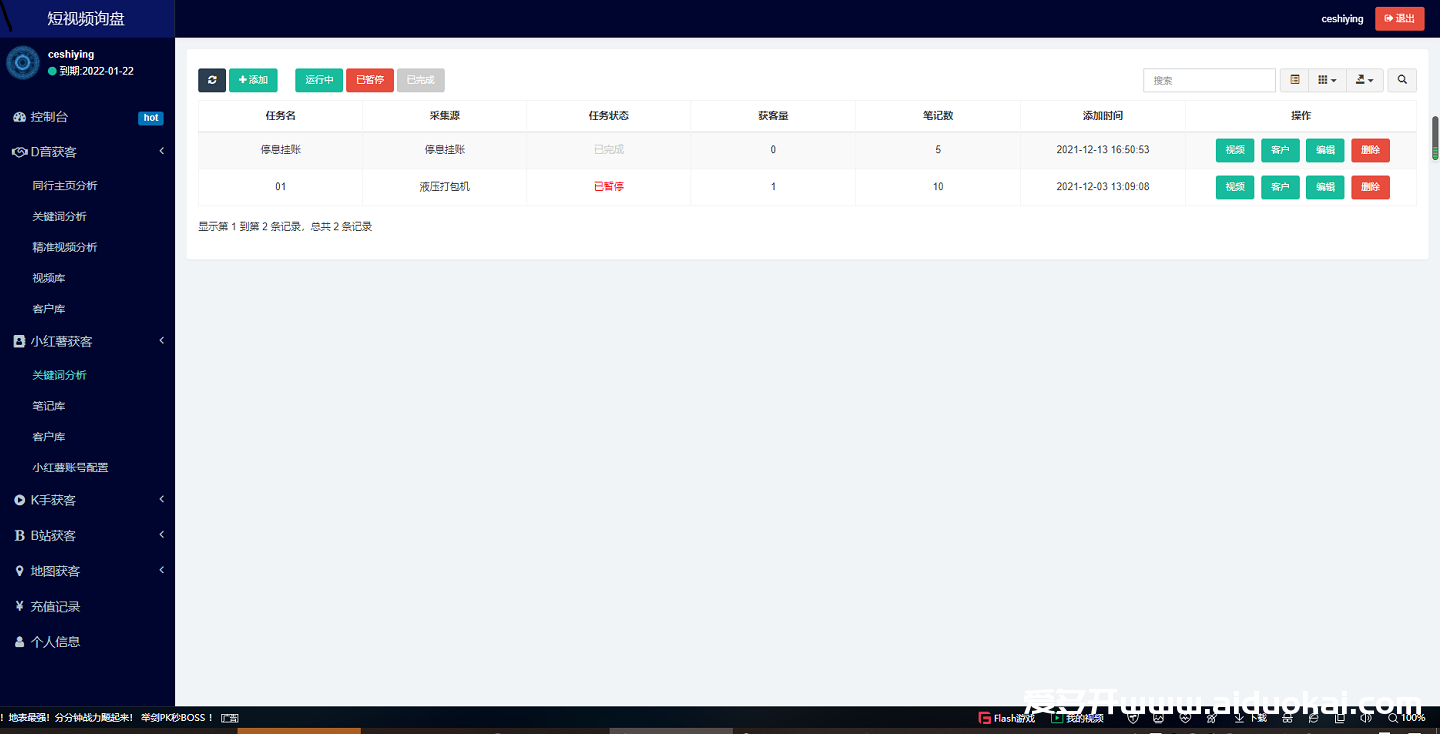
Task: Collapse the 小红薯获客 menu chevron
Action: 162,341
